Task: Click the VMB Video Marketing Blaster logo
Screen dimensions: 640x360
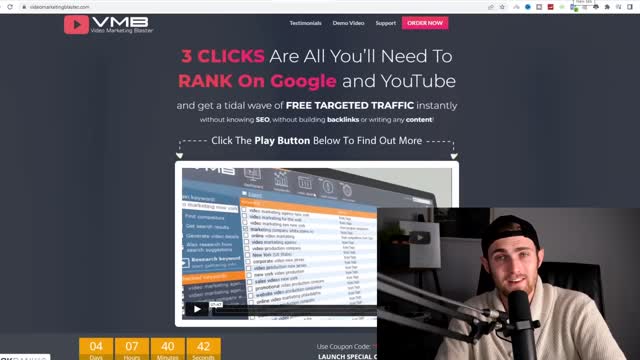Action: point(109,24)
